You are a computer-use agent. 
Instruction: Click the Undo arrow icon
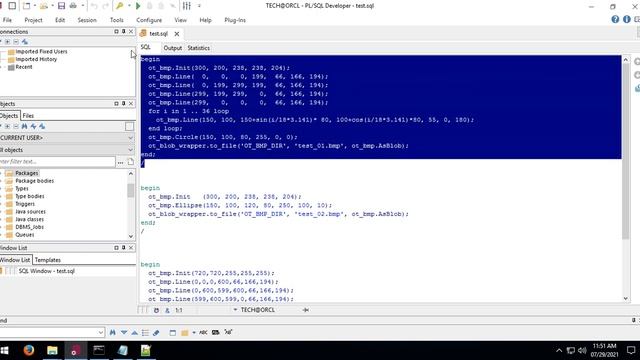[x=94, y=6]
